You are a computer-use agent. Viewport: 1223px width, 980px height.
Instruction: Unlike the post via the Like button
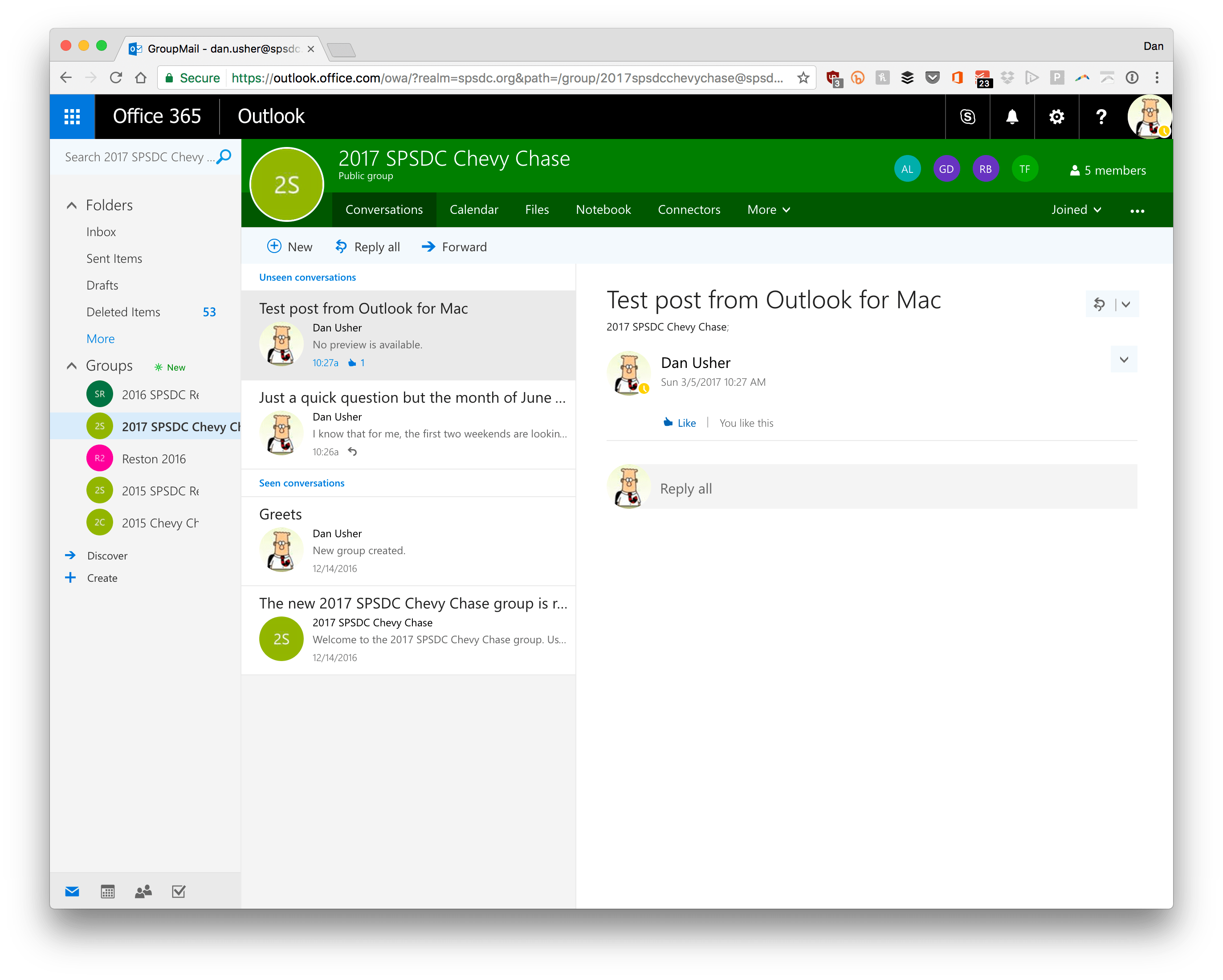[679, 422]
